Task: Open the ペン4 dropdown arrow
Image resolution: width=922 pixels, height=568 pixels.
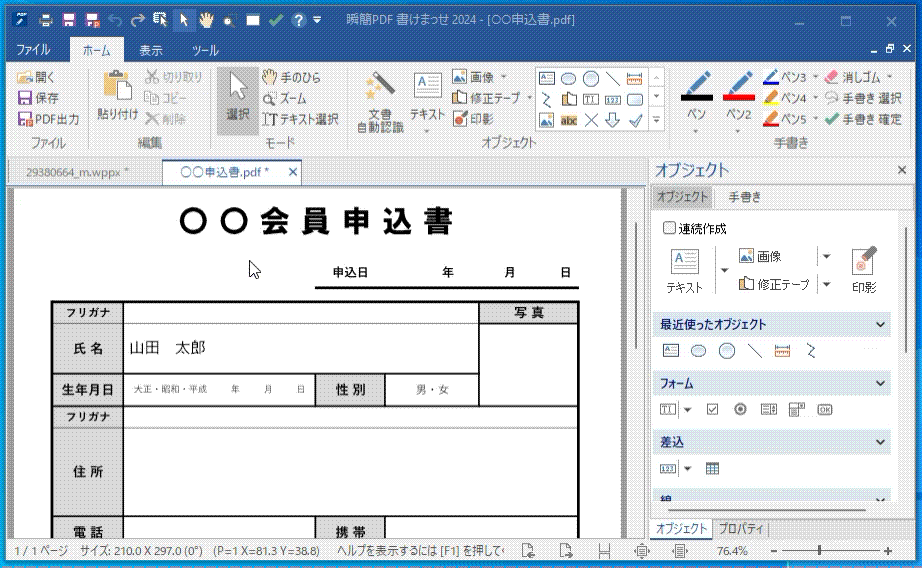Action: click(x=816, y=98)
